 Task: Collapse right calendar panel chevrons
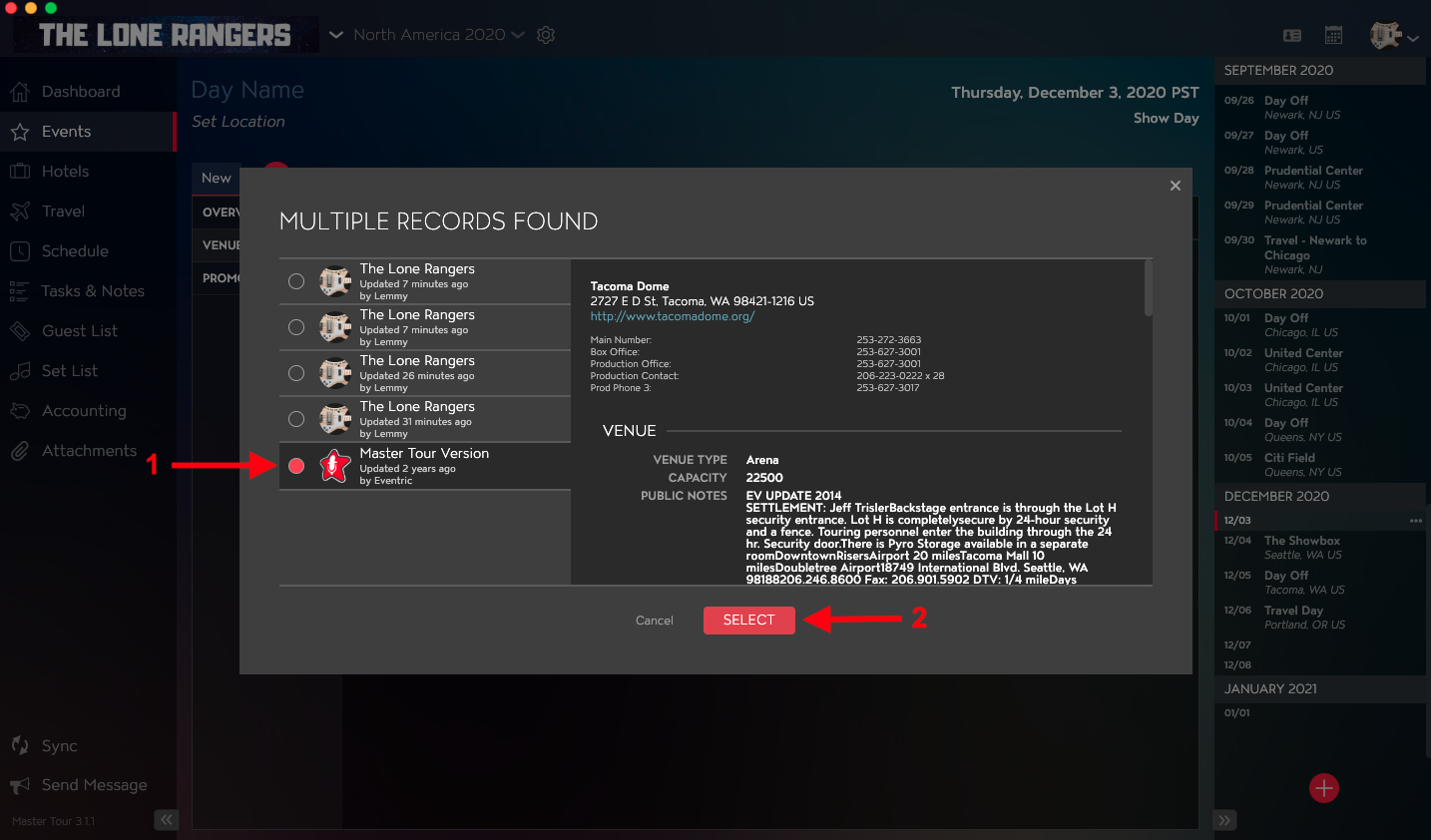pos(1224,820)
